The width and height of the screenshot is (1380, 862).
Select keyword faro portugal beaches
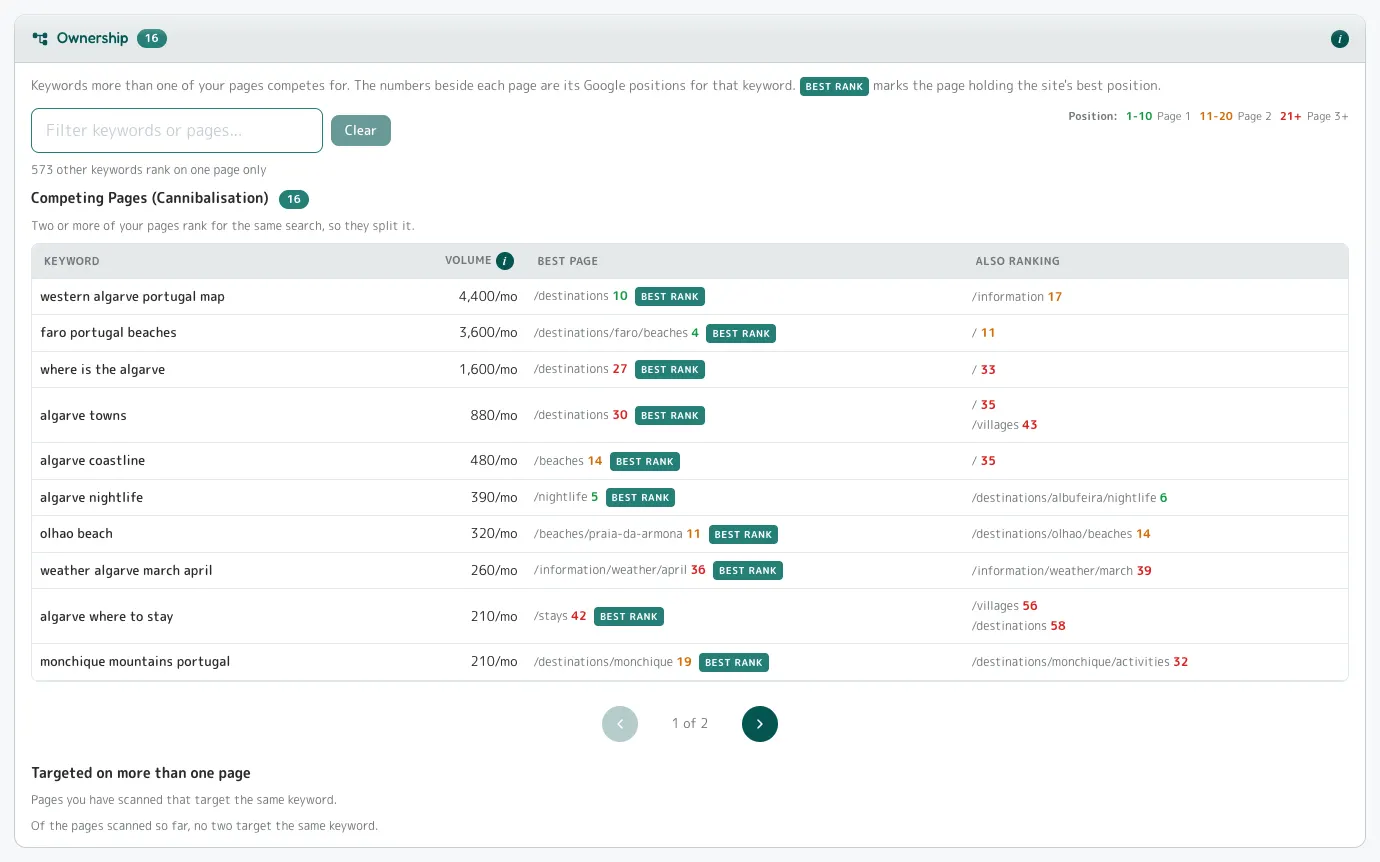(108, 333)
